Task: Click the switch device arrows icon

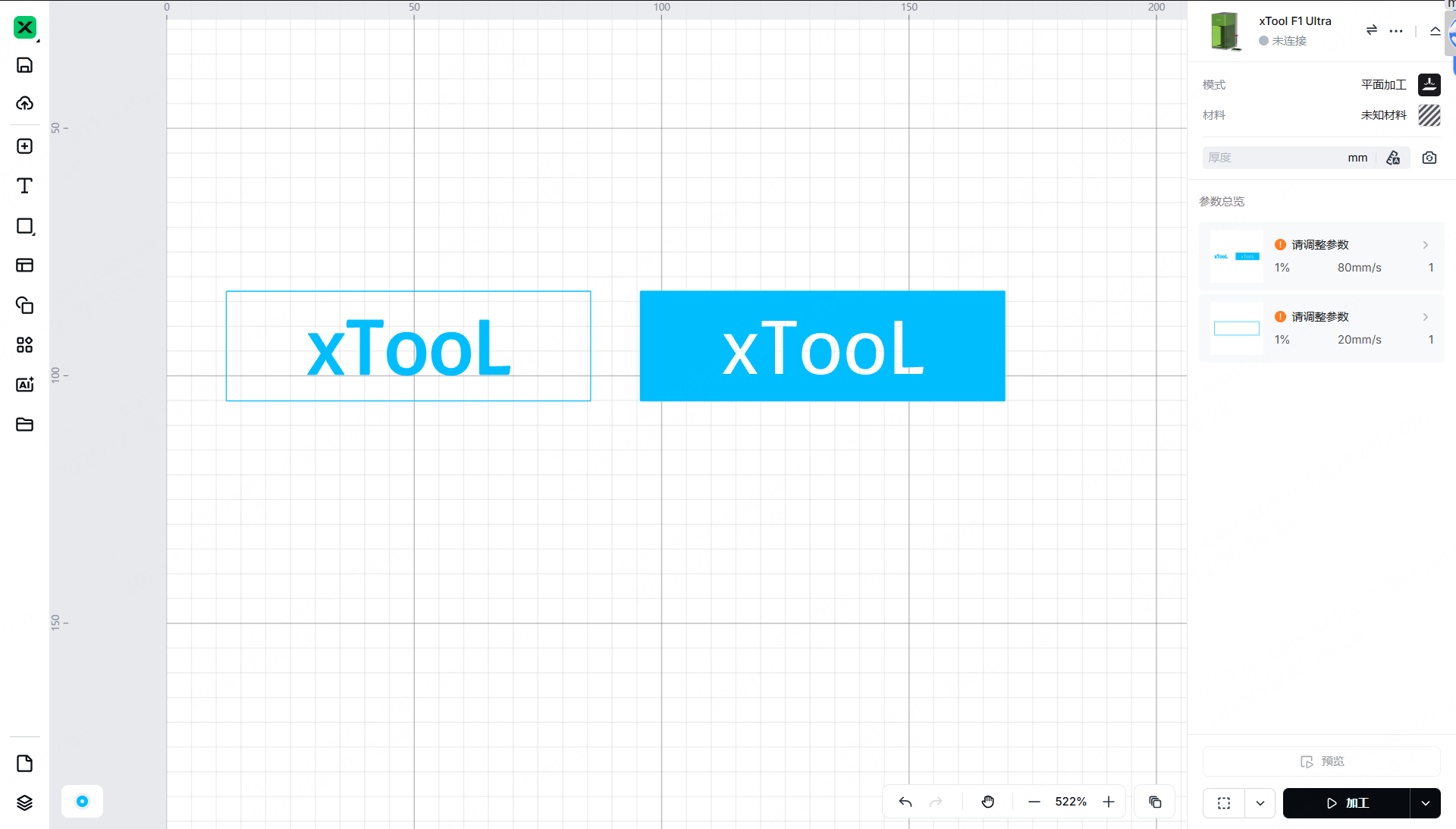Action: [1371, 30]
